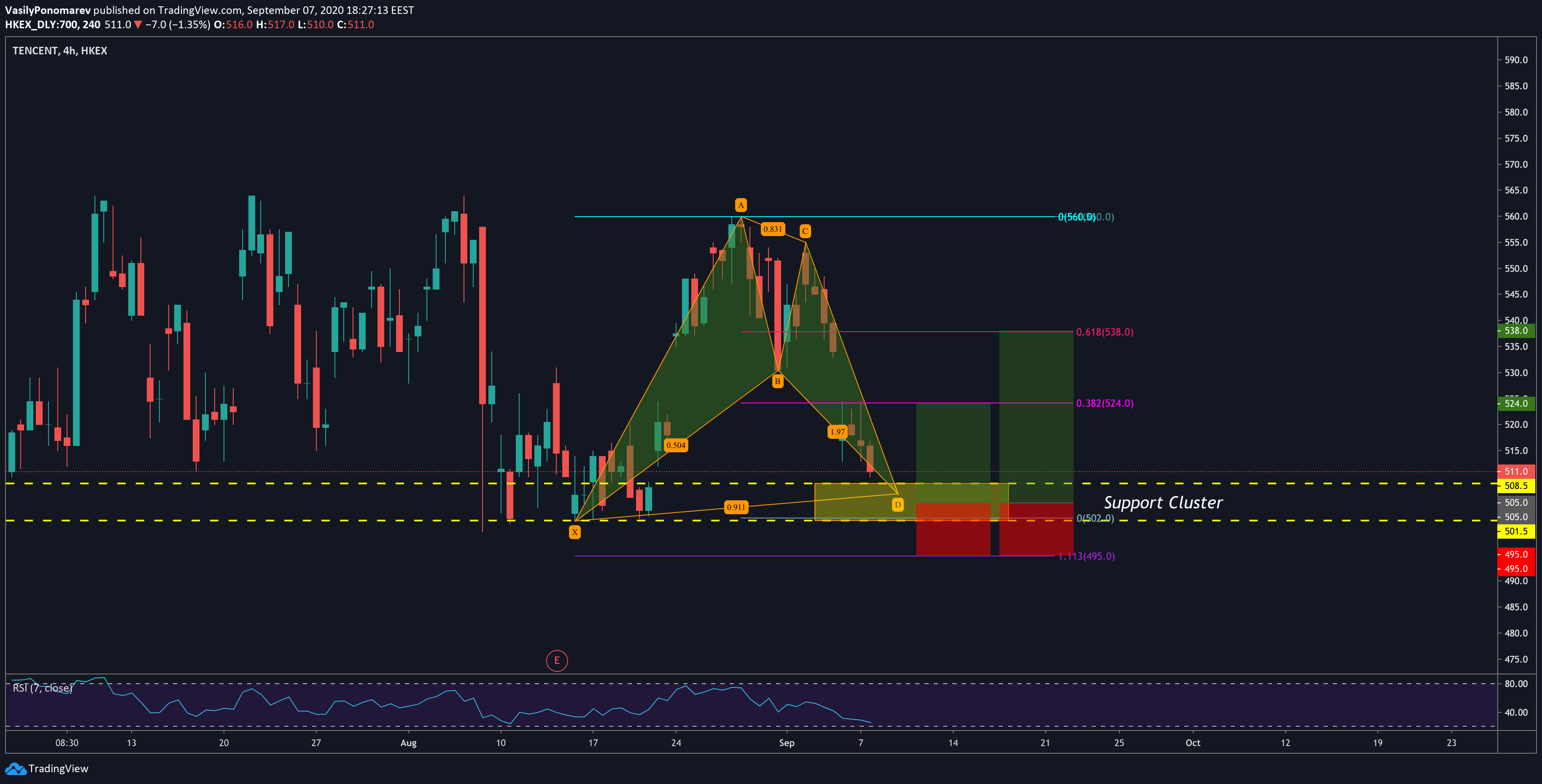The width and height of the screenshot is (1542, 784).
Task: Click the 'Oct' date label on time axis
Action: (x=1193, y=743)
